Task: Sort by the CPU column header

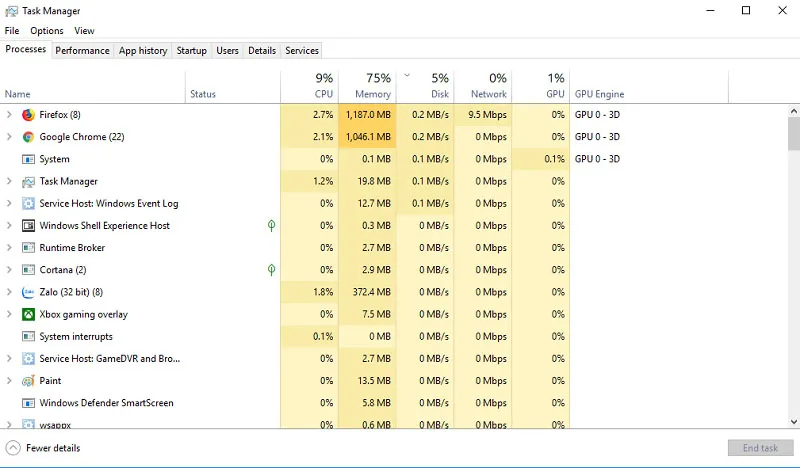Action: [x=309, y=87]
